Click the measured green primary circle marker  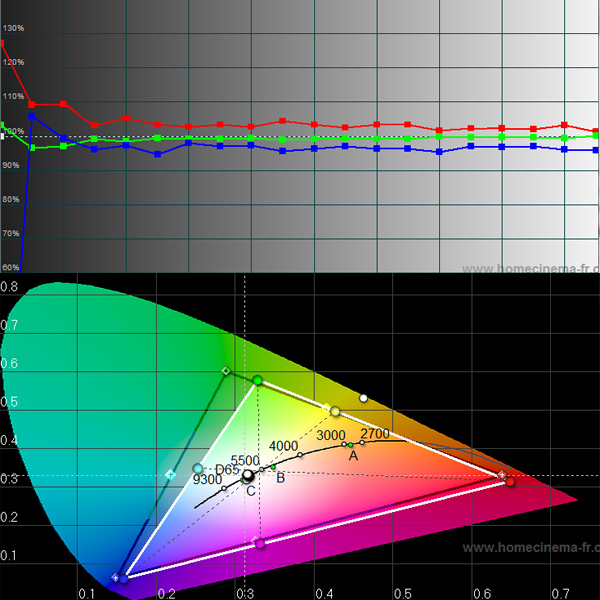(x=258, y=380)
